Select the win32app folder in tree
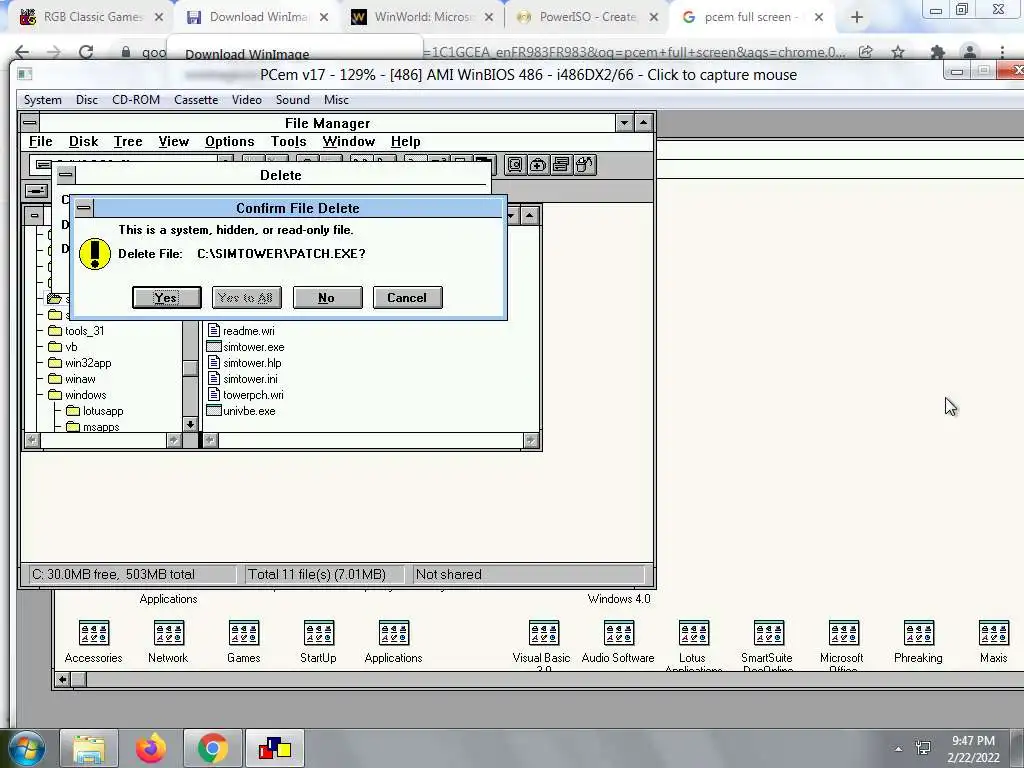Image resolution: width=1024 pixels, height=768 pixels. pyautogui.click(x=80, y=362)
